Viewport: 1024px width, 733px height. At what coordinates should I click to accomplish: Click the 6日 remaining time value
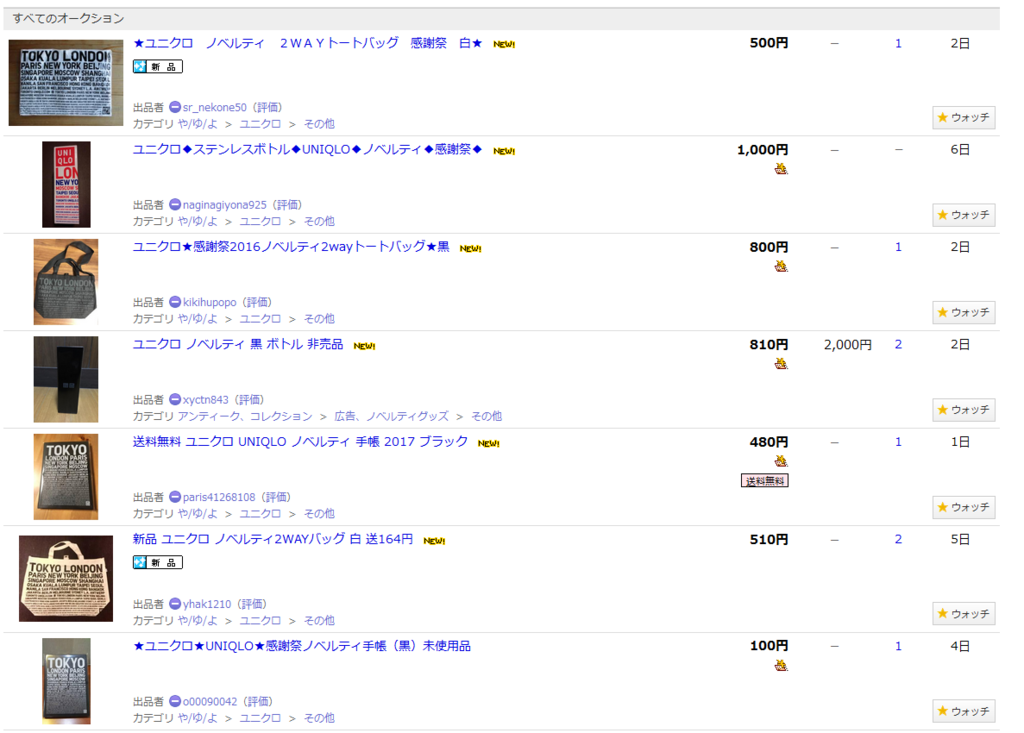coord(960,150)
